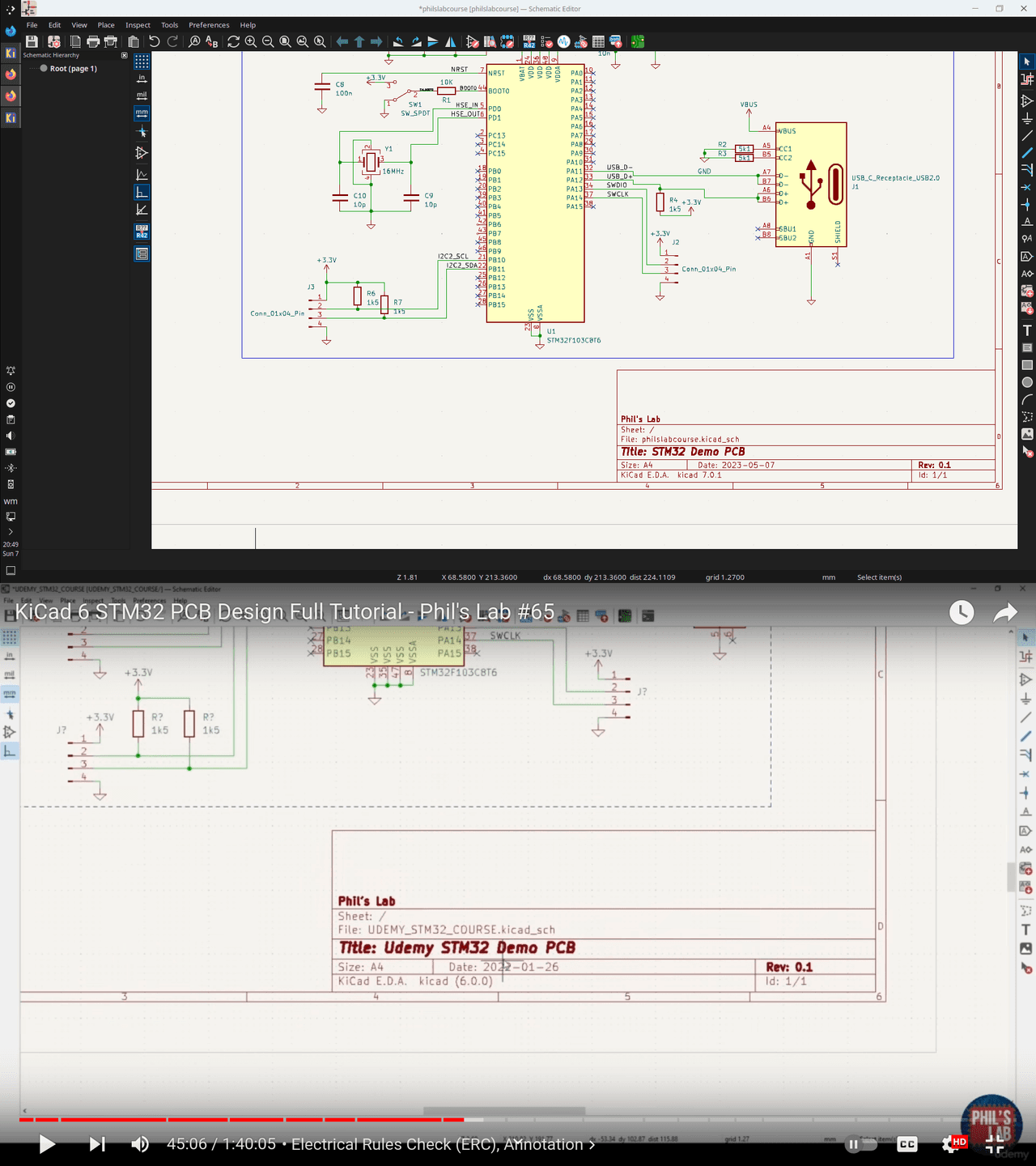Viewport: 1036px width, 1166px height.
Task: Open Firefox from the OS taskbar
Action: (x=11, y=74)
